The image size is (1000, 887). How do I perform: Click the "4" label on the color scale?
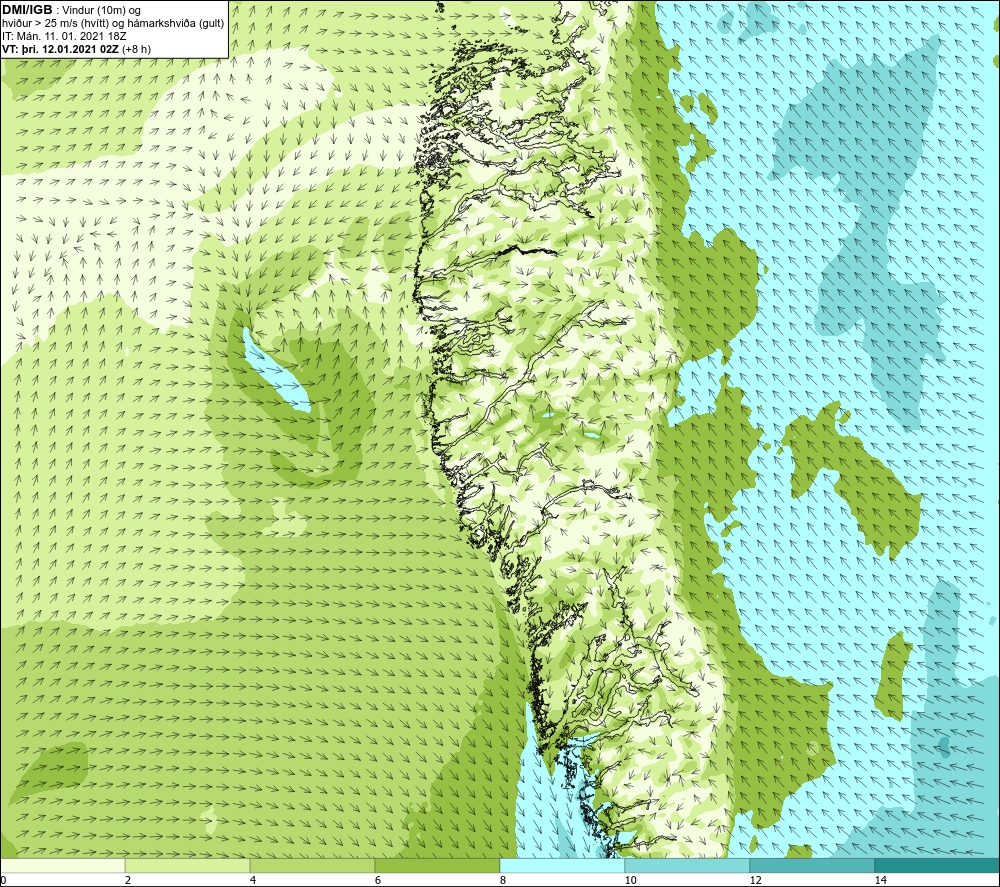(253, 880)
